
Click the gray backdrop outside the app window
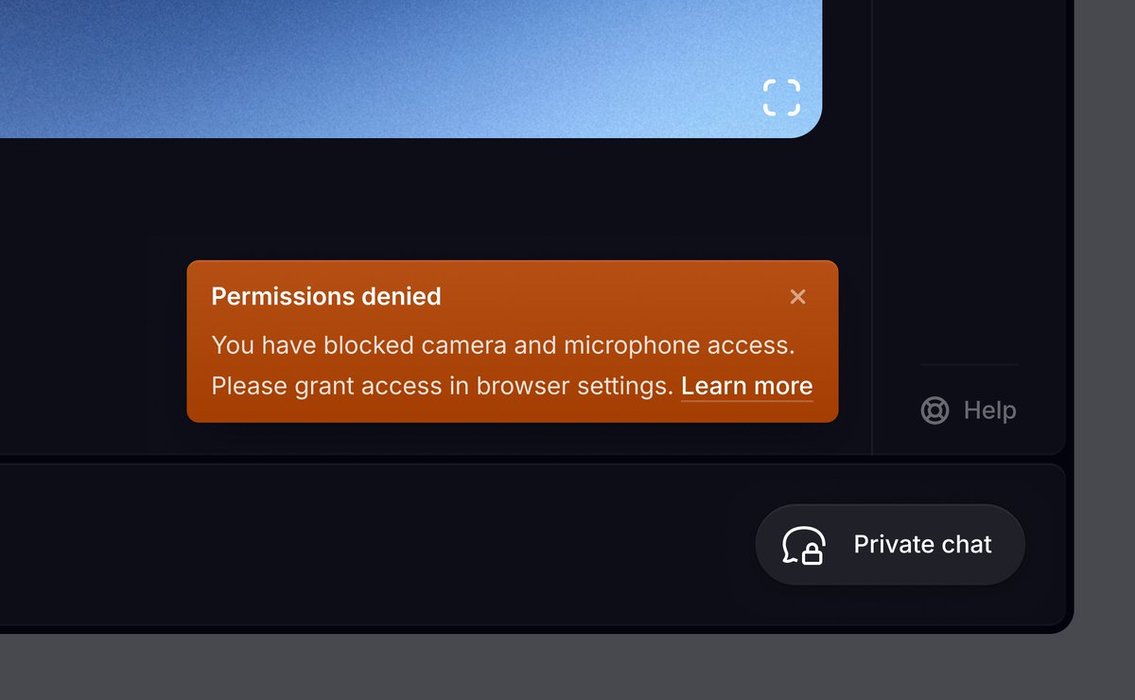tap(565, 667)
